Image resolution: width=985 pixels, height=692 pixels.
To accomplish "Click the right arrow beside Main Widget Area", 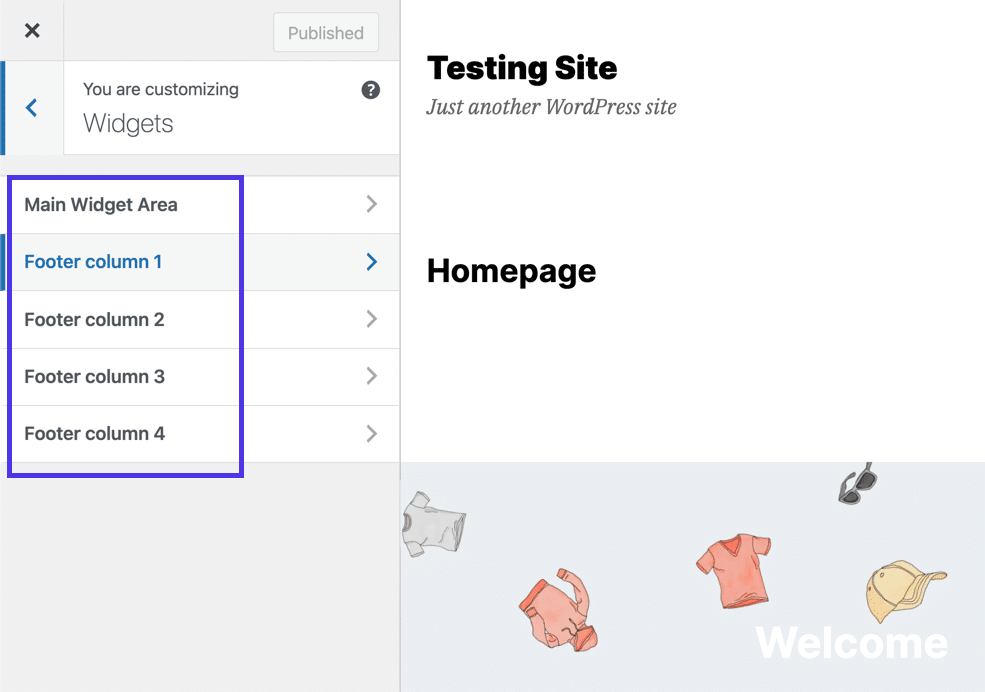I will click(x=372, y=205).
